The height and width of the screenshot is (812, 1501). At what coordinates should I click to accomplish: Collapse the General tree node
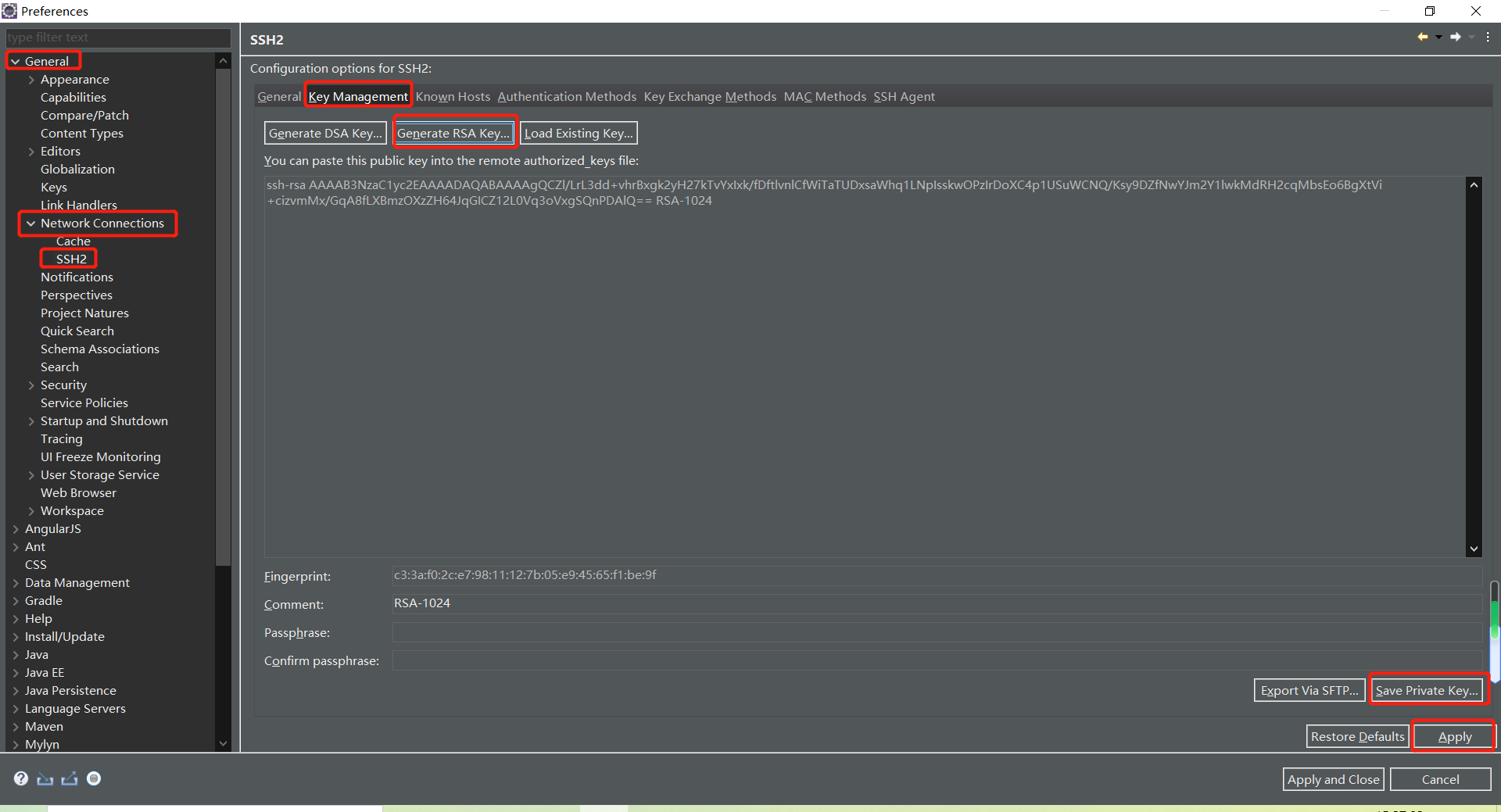click(16, 61)
